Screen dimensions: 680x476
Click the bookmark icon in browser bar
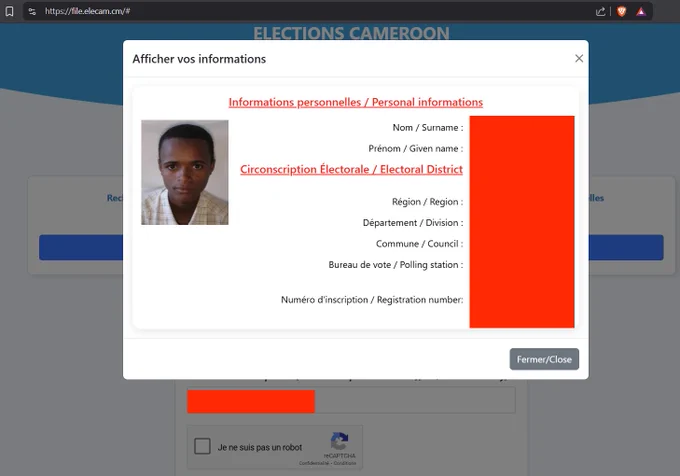9,11
